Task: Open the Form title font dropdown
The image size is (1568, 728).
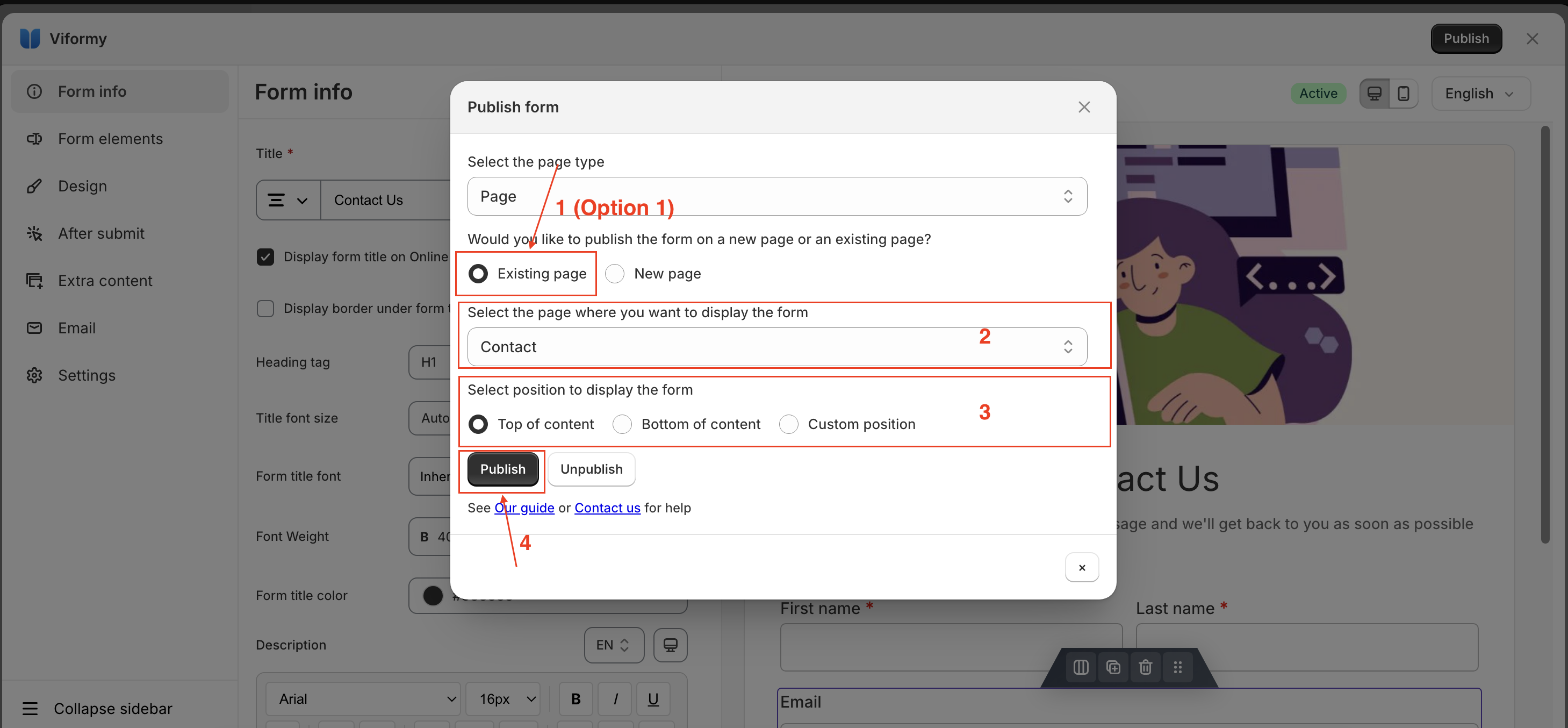Action: (x=429, y=476)
